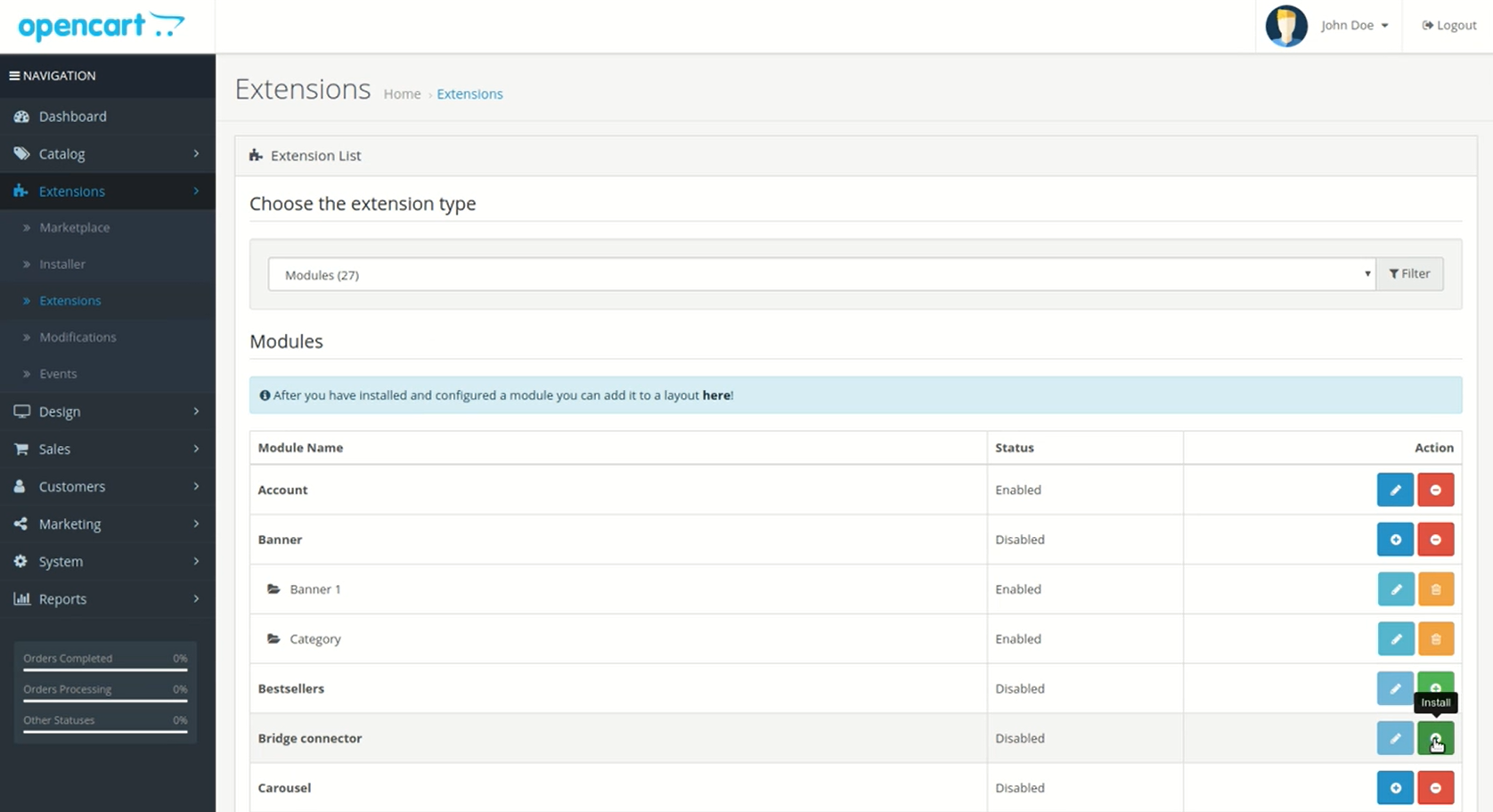The width and height of the screenshot is (1493, 812).
Task: Click the Orders Completed progress bar
Action: tap(105, 669)
